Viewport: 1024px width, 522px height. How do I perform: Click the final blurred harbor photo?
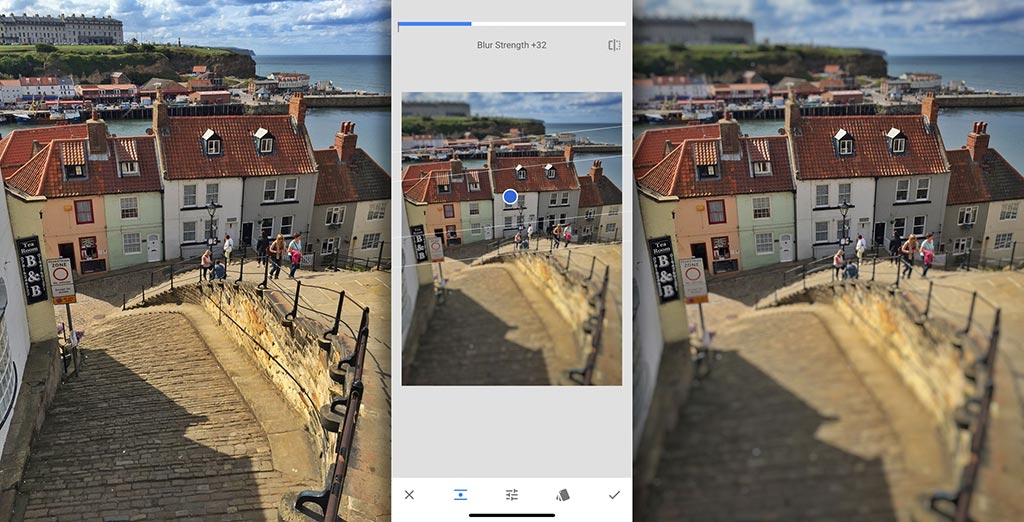pos(828,261)
